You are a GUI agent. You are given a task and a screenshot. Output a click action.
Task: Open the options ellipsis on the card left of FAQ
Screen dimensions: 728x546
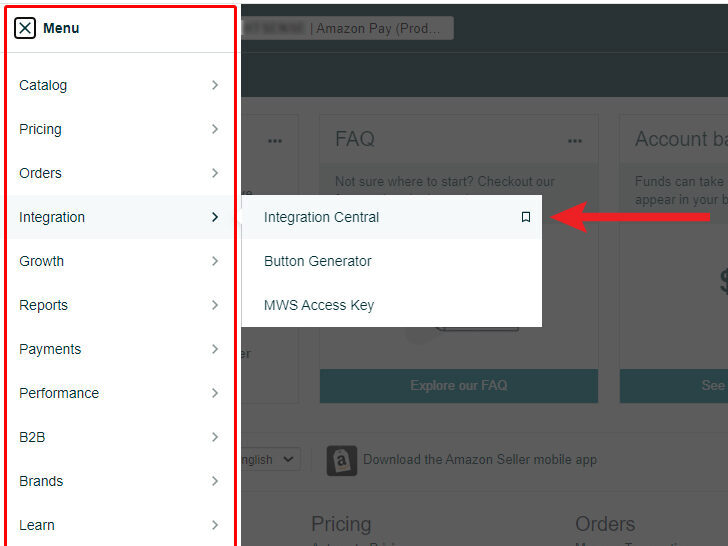275,141
